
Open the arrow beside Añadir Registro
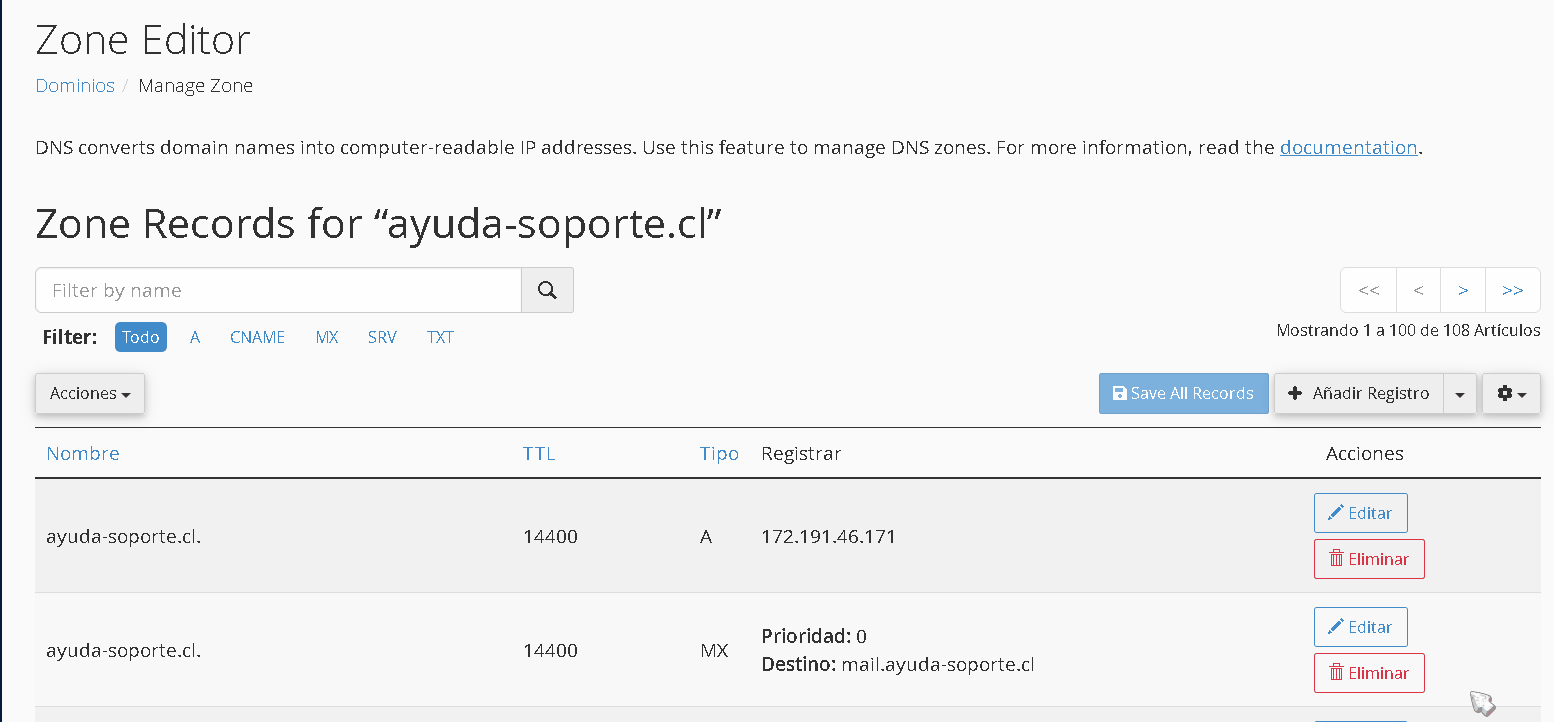click(x=1460, y=393)
